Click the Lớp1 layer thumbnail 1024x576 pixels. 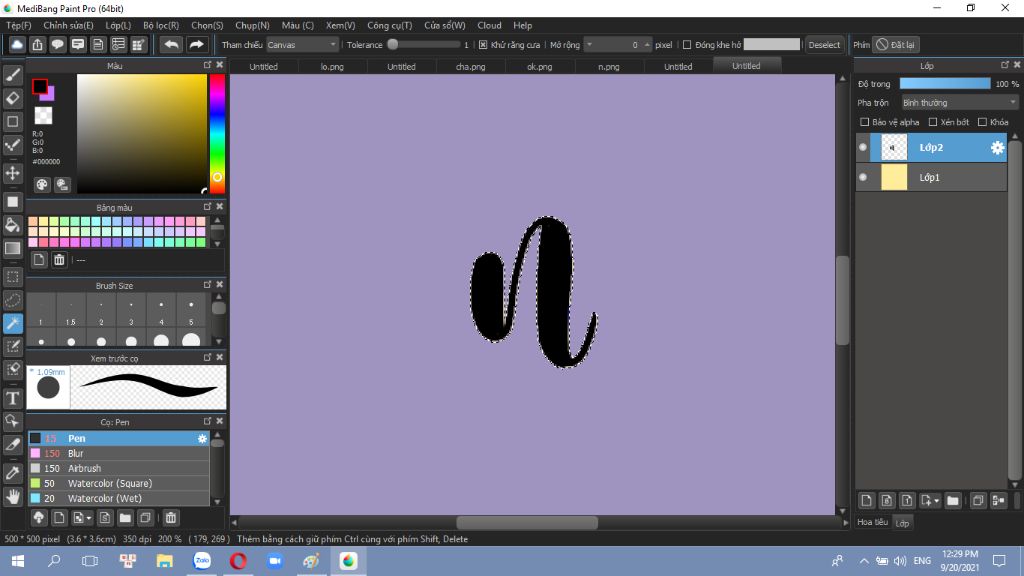[x=894, y=178]
